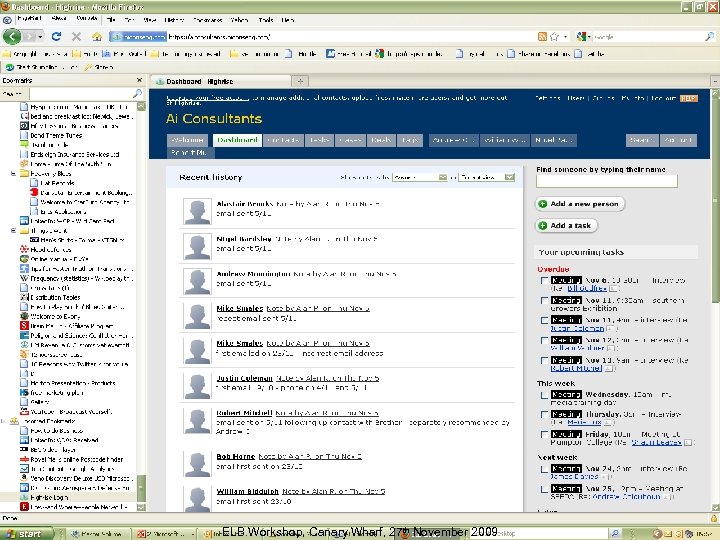This screenshot has height=540, width=720.
Task: Click the orange HELP badge
Action: 688,98
